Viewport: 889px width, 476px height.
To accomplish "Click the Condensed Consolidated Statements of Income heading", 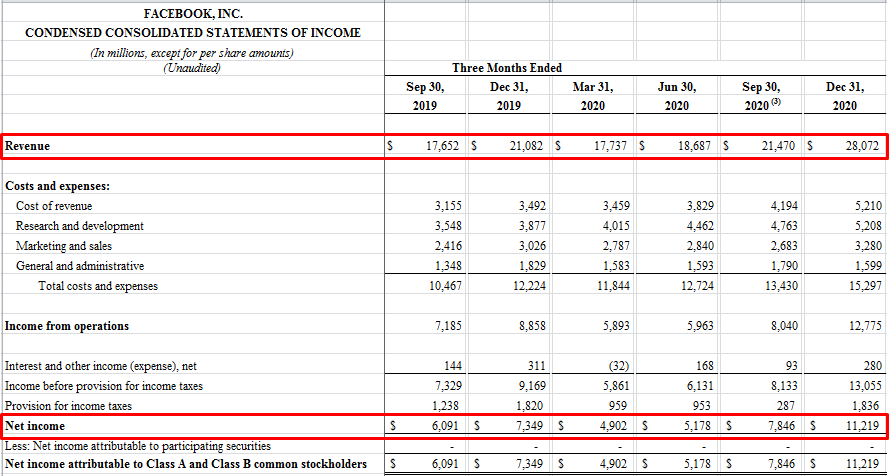I will [x=193, y=33].
